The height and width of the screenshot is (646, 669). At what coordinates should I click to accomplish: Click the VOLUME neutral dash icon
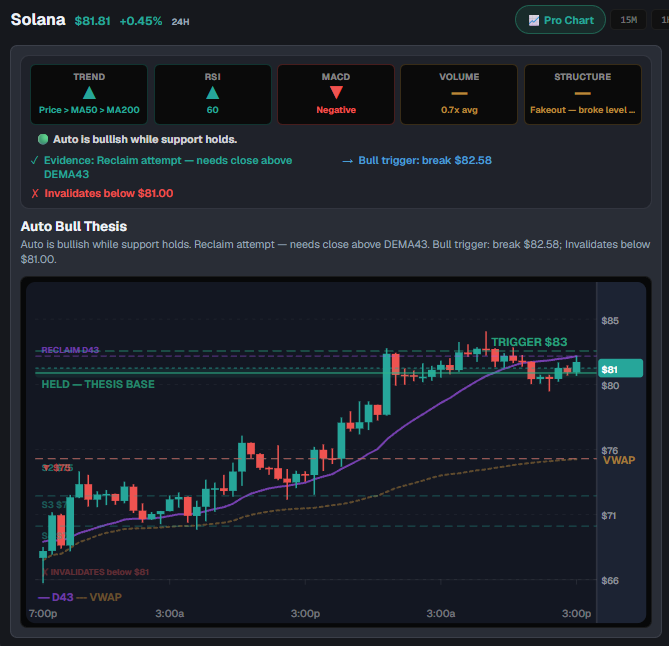(x=459, y=93)
